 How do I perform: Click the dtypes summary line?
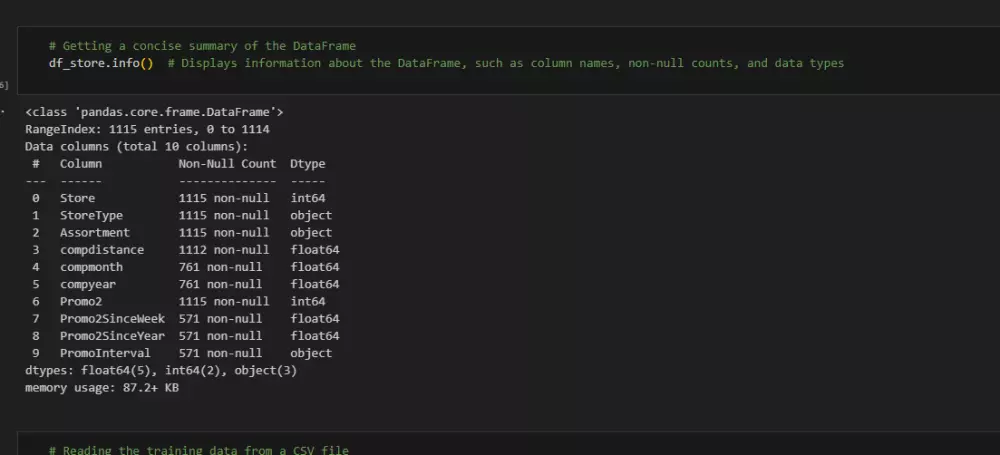coord(160,370)
